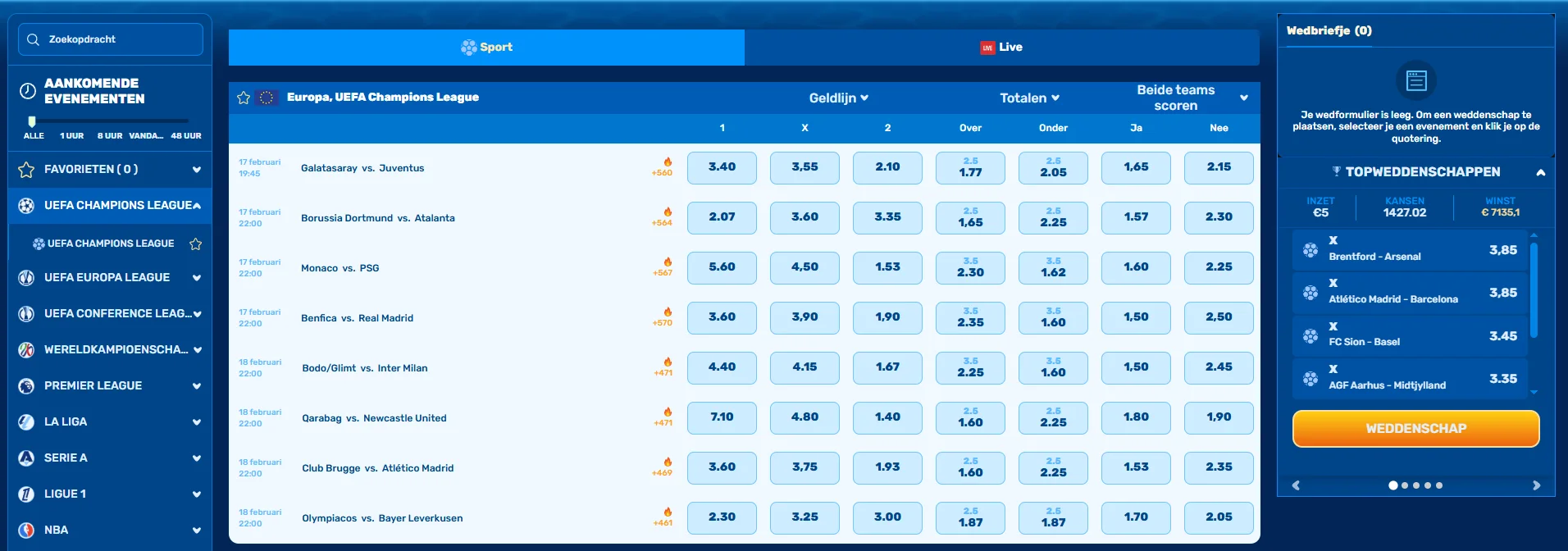The width and height of the screenshot is (1568, 551).
Task: Click the empty betslip icon
Action: pyautogui.click(x=1415, y=80)
